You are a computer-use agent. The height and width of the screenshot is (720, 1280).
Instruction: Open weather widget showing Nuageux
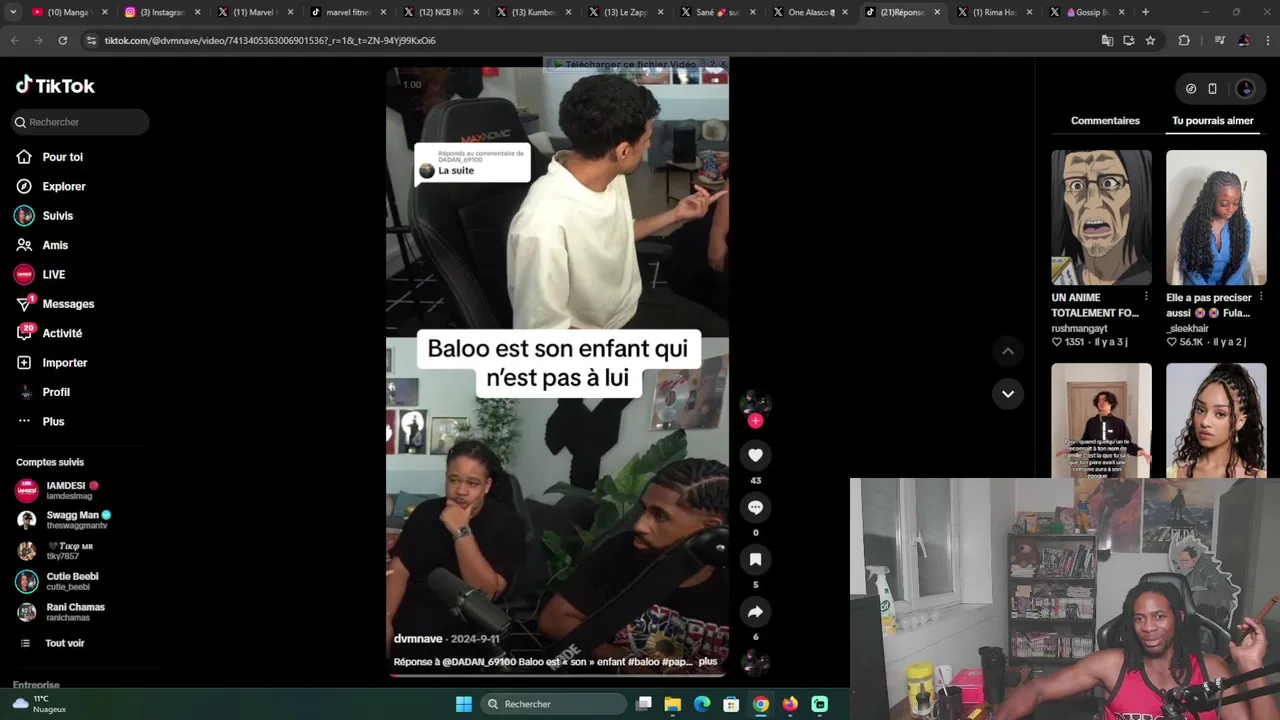click(x=40, y=704)
